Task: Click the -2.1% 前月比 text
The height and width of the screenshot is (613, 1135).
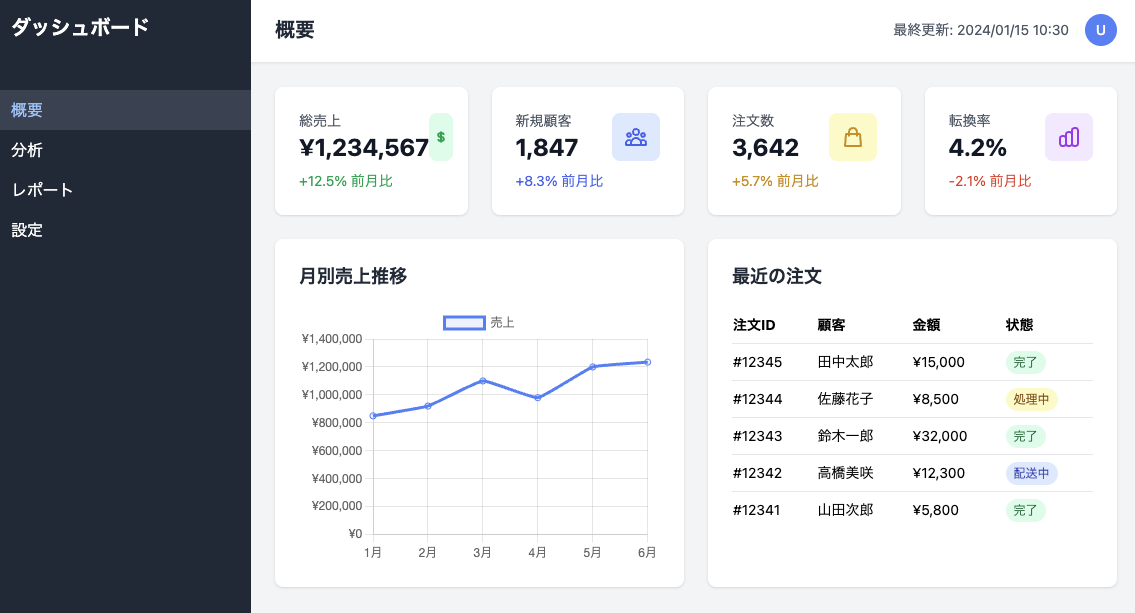Action: [990, 181]
